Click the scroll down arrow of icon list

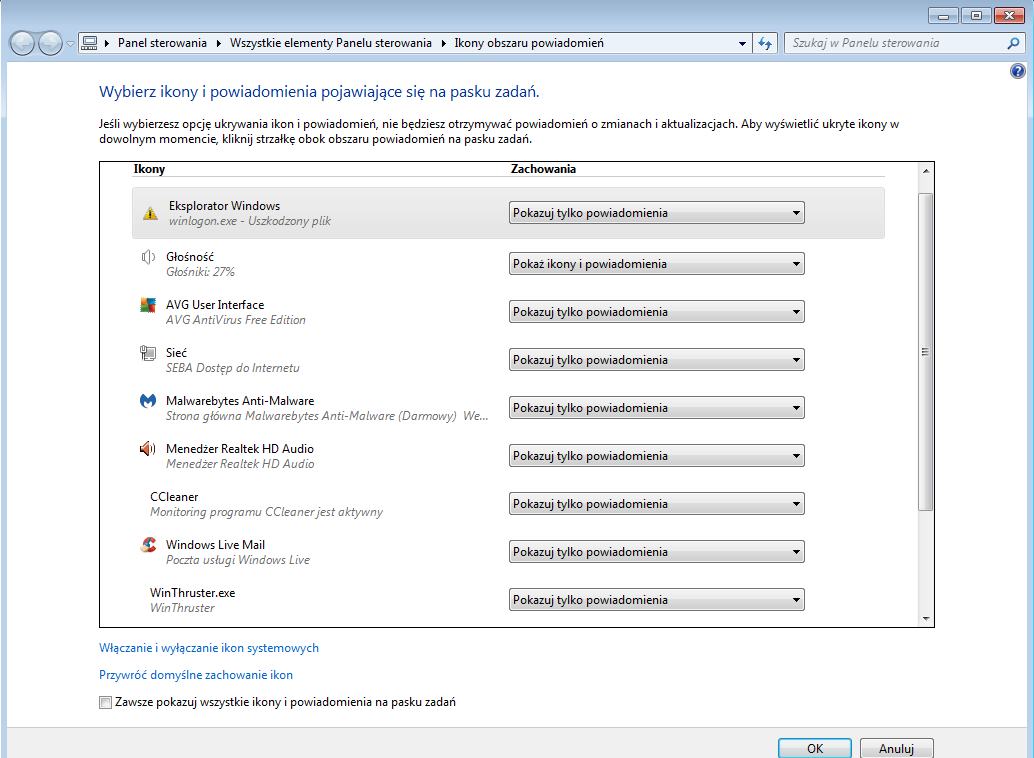926,619
